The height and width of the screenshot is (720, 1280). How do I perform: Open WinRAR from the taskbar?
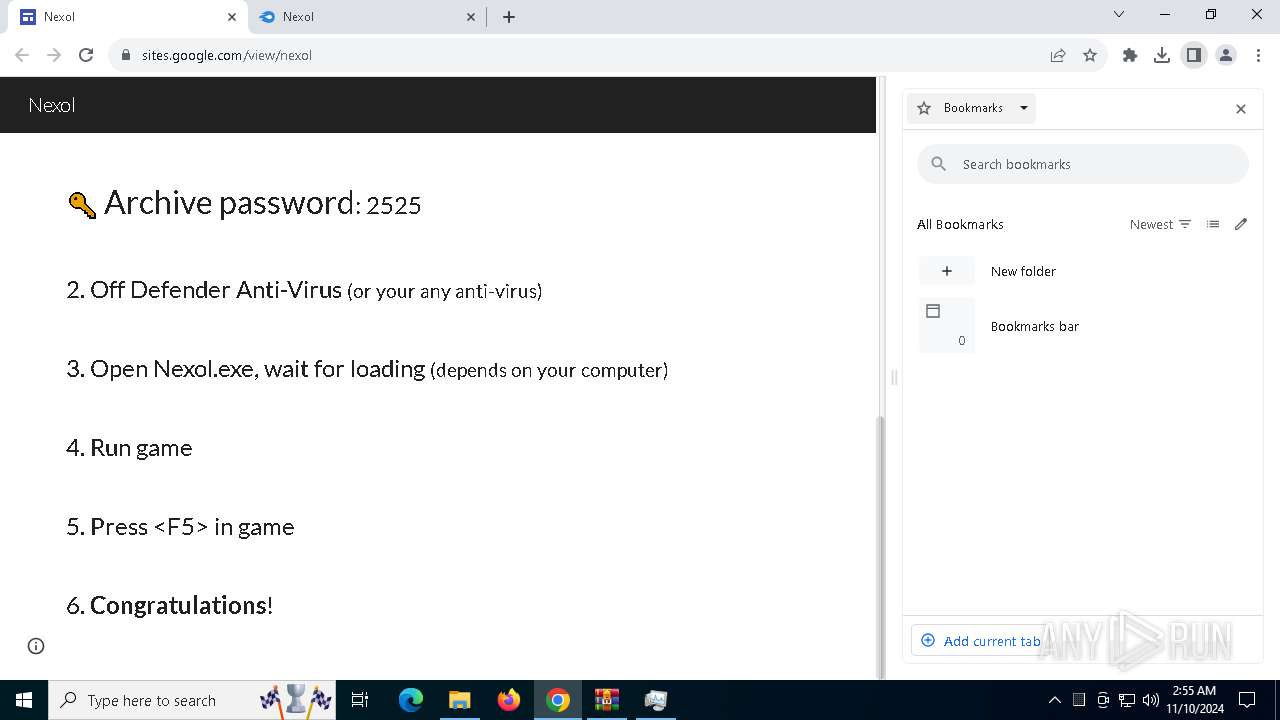[x=607, y=700]
